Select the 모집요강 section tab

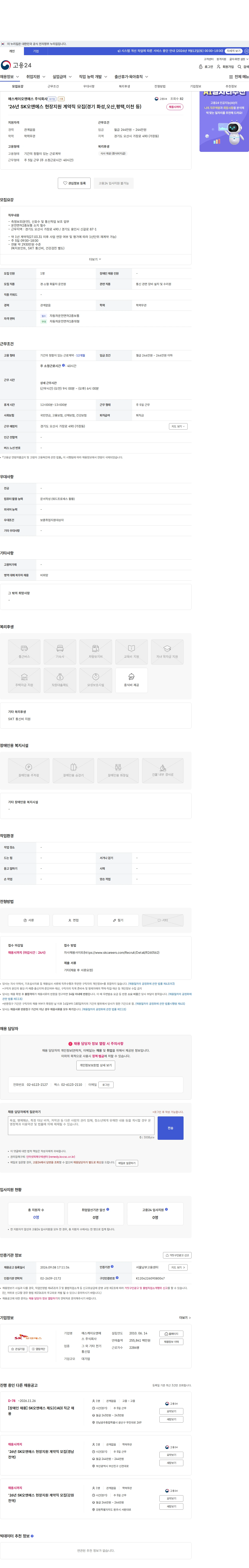click(18, 87)
